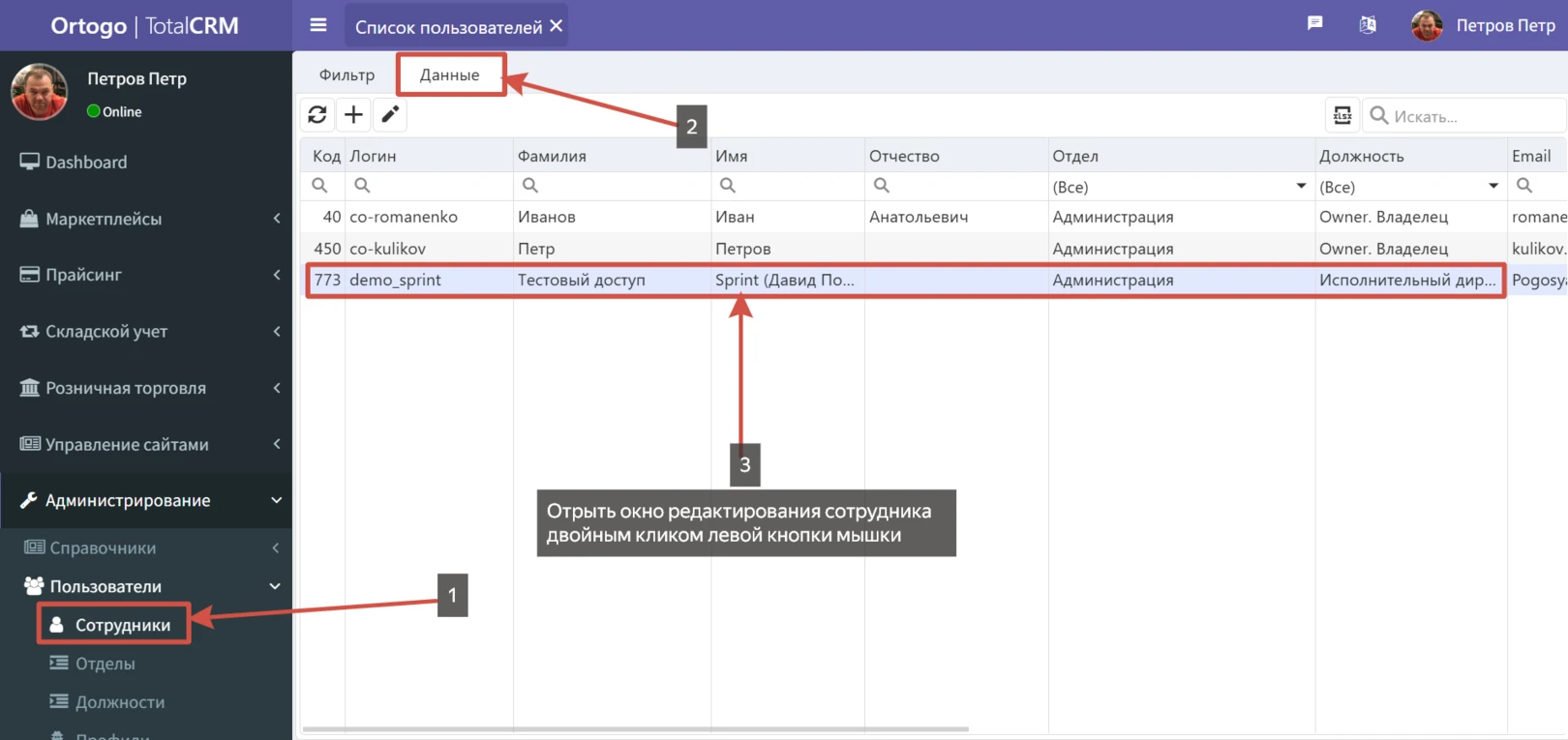Viewport: 1568px width, 740px height.
Task: Click the Маркетплейсы shopping bag icon
Action: tap(29, 219)
